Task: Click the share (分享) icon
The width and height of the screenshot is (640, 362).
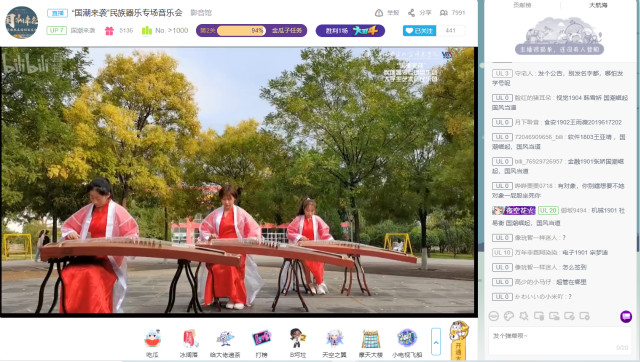Action: coord(411,13)
